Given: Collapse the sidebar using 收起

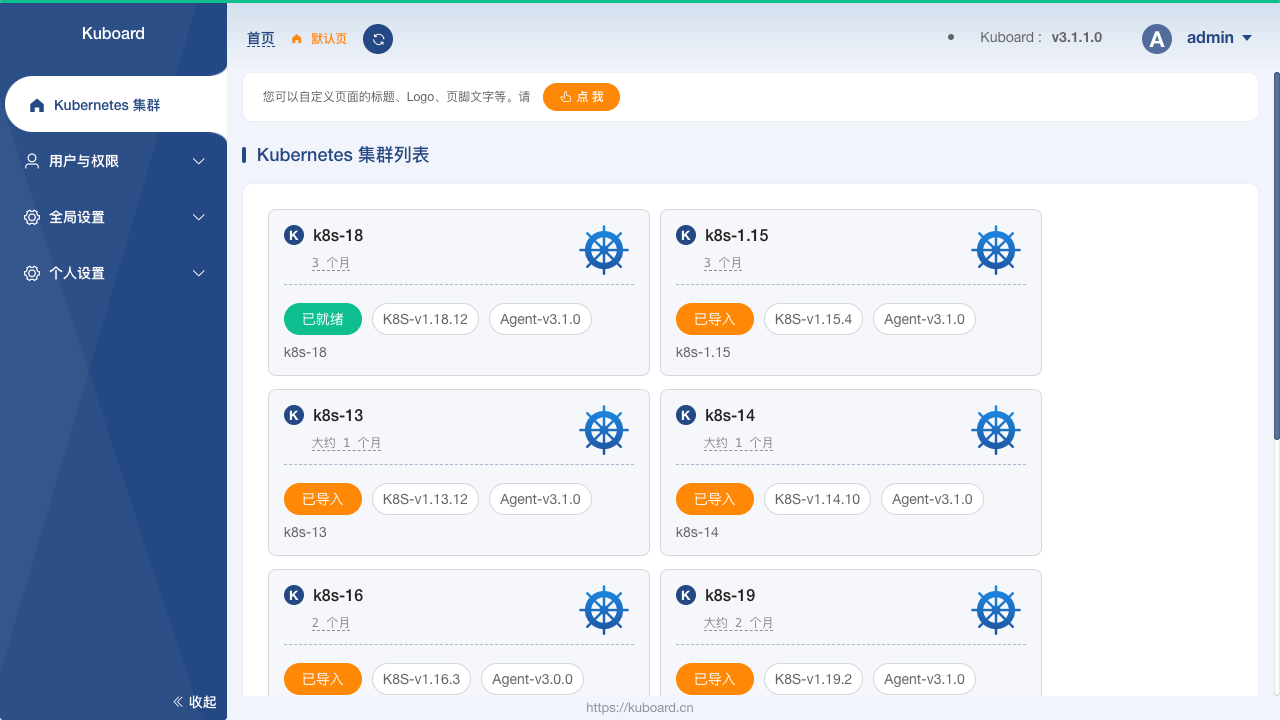Looking at the screenshot, I should 194,701.
